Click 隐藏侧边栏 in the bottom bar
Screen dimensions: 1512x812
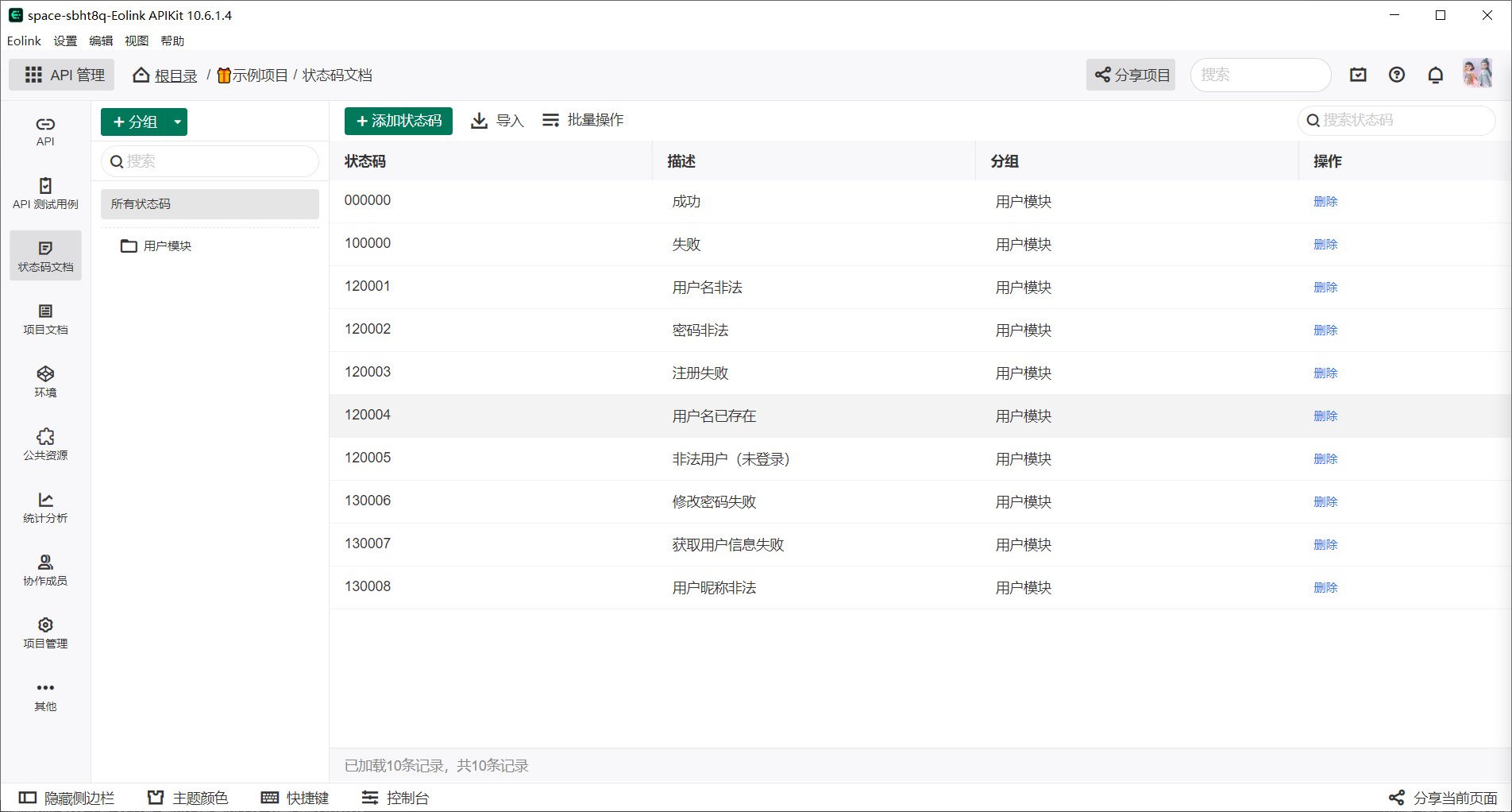tap(67, 798)
